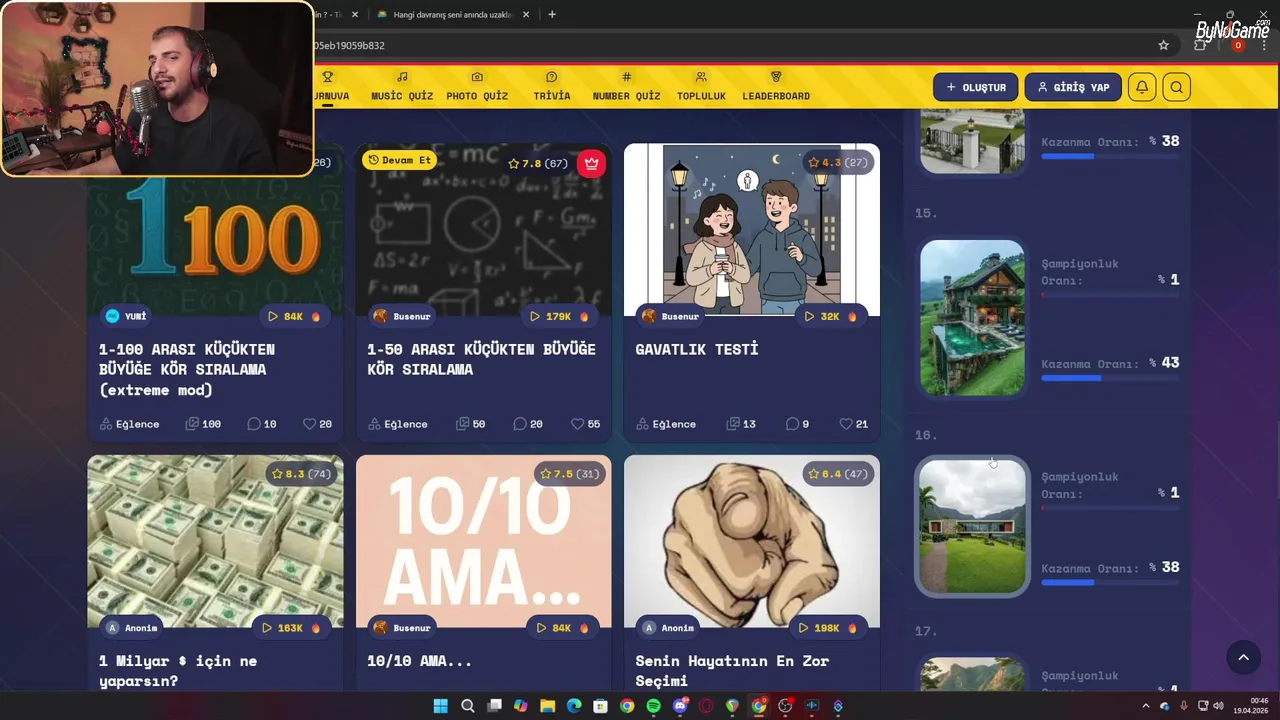
Task: Open the Photo Quiz section
Action: [477, 87]
